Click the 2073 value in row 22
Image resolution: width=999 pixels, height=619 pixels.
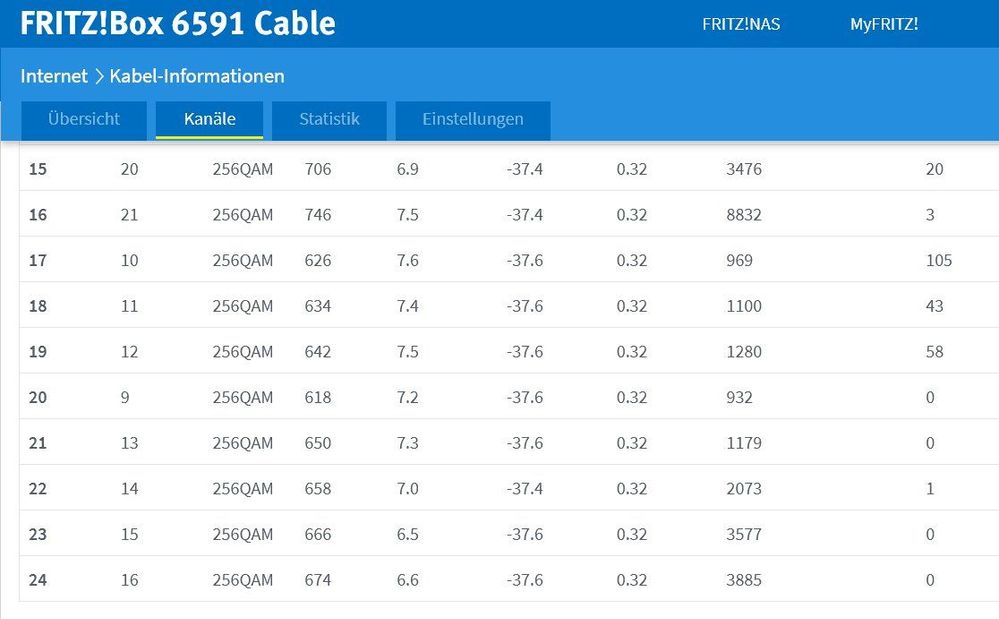click(744, 489)
